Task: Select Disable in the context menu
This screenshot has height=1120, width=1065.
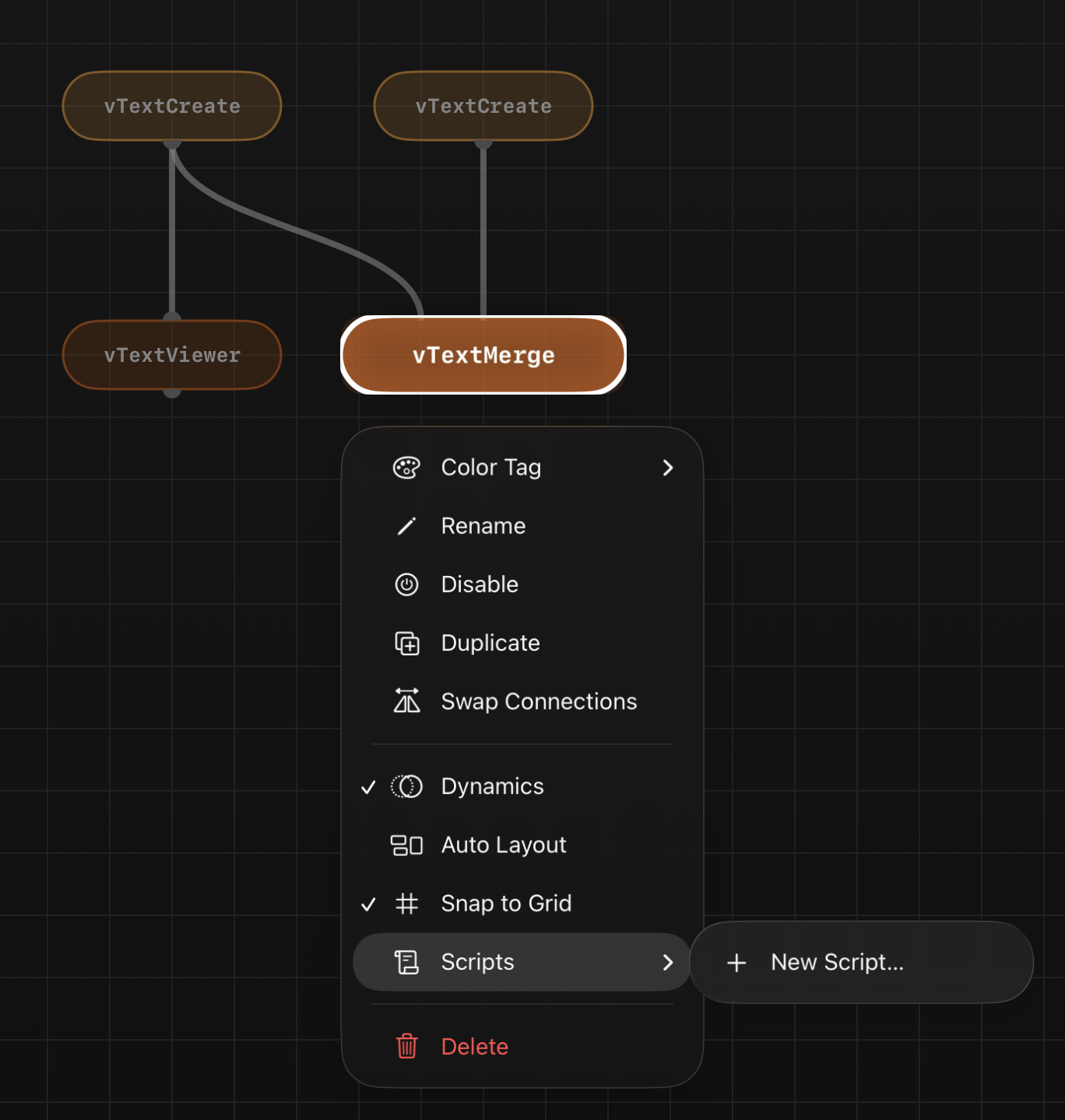Action: (522, 585)
